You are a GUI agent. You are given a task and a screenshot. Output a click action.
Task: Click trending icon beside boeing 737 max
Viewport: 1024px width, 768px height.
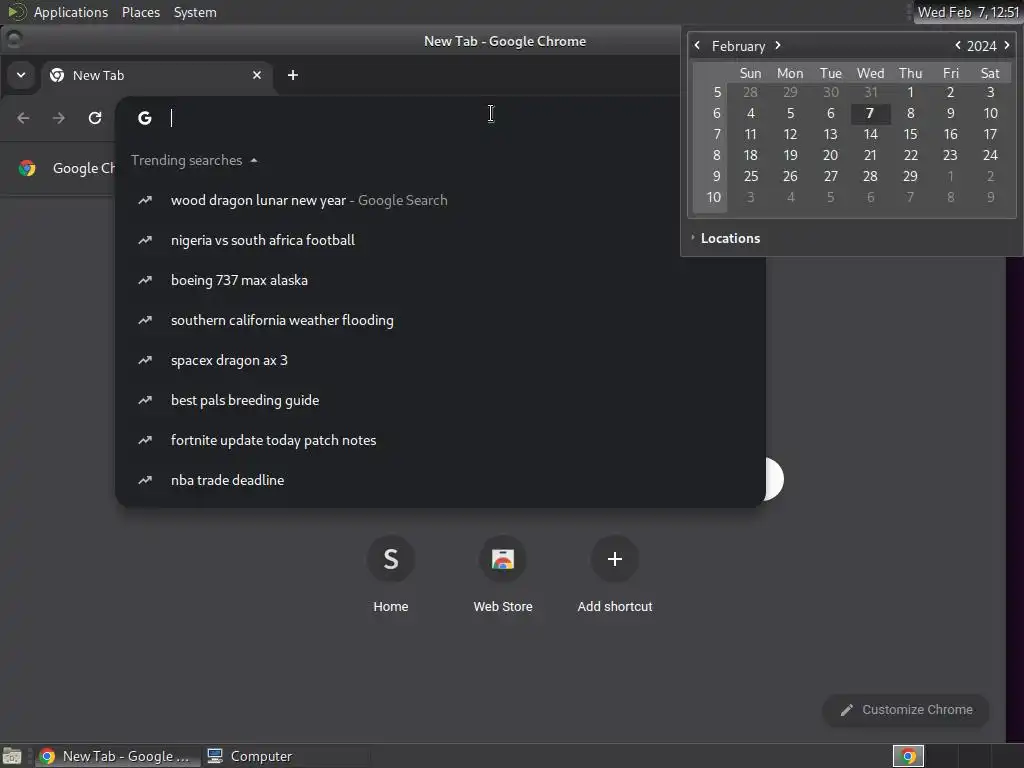click(x=145, y=280)
